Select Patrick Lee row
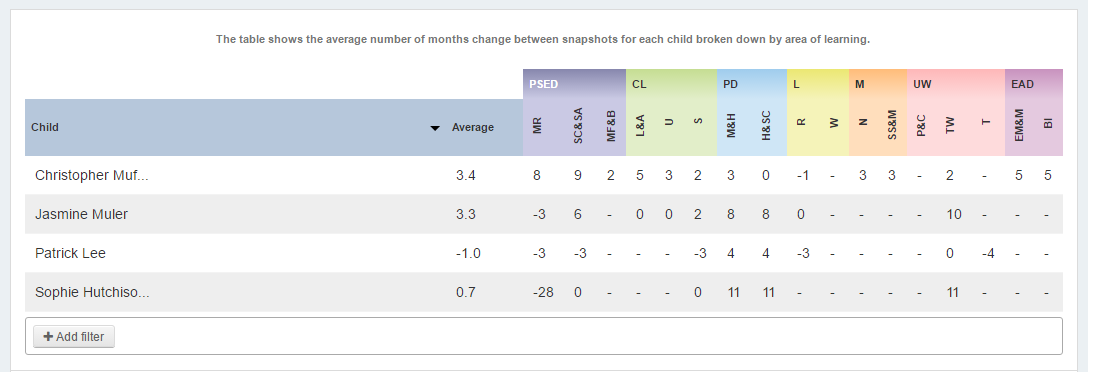 (544, 253)
